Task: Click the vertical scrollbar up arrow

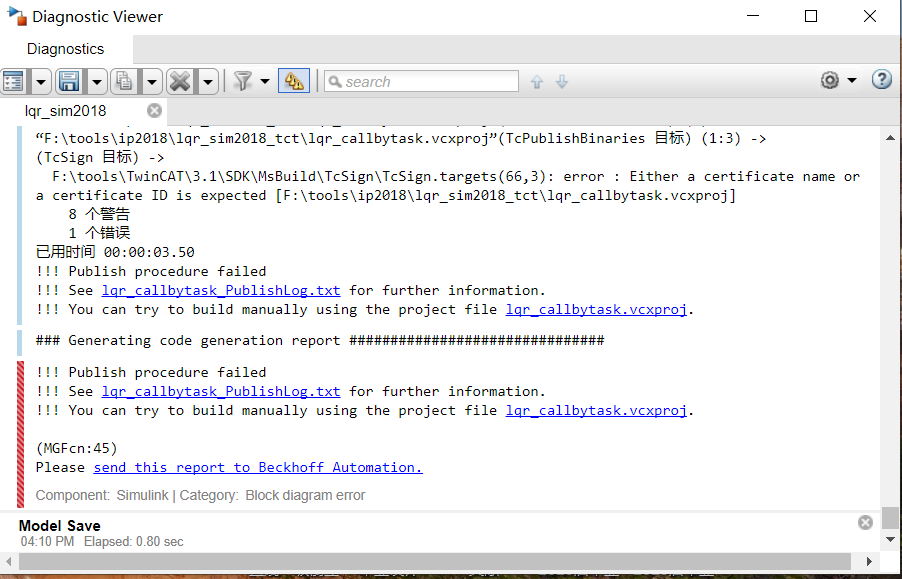Action: click(x=890, y=137)
